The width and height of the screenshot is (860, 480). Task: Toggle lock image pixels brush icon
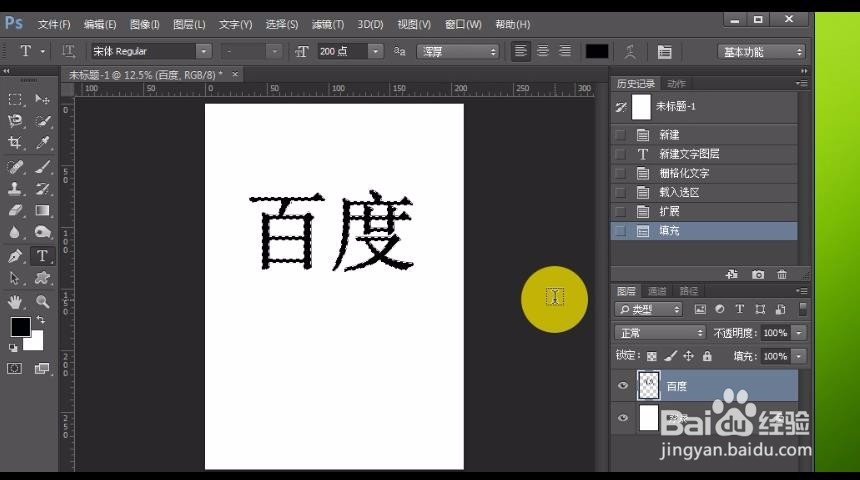pyautogui.click(x=670, y=356)
